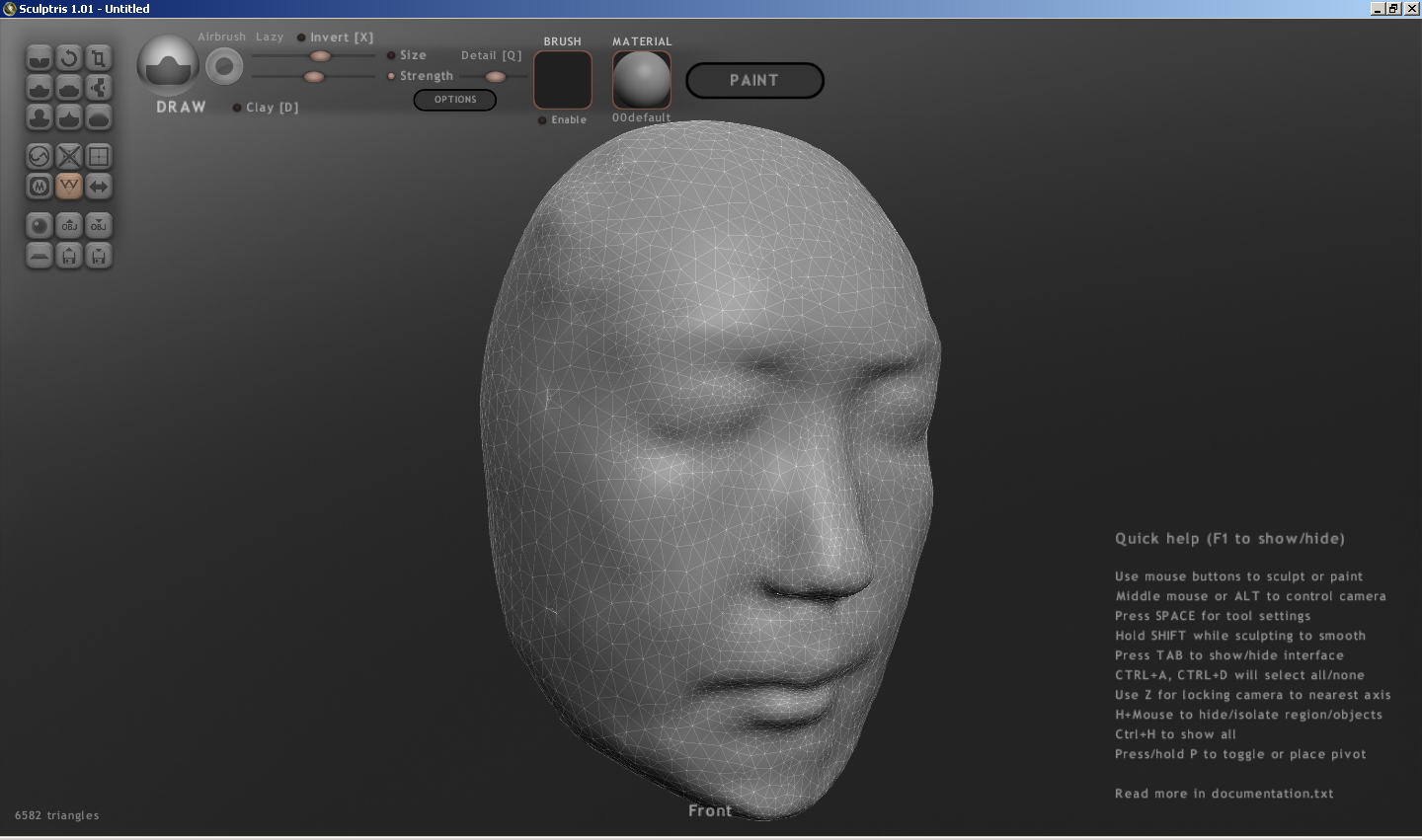Viewport: 1422px width, 840px height.
Task: Click the Subdivide all grid icon
Action: 98,156
